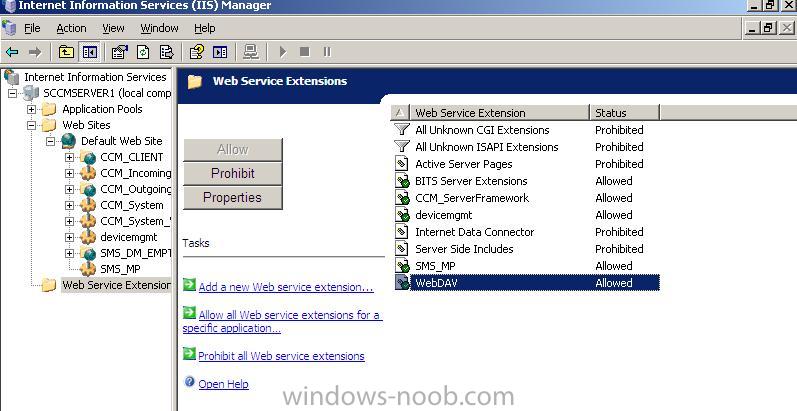The height and width of the screenshot is (411, 797).
Task: Select the Server Side Includes extension row
Action: tap(527, 249)
